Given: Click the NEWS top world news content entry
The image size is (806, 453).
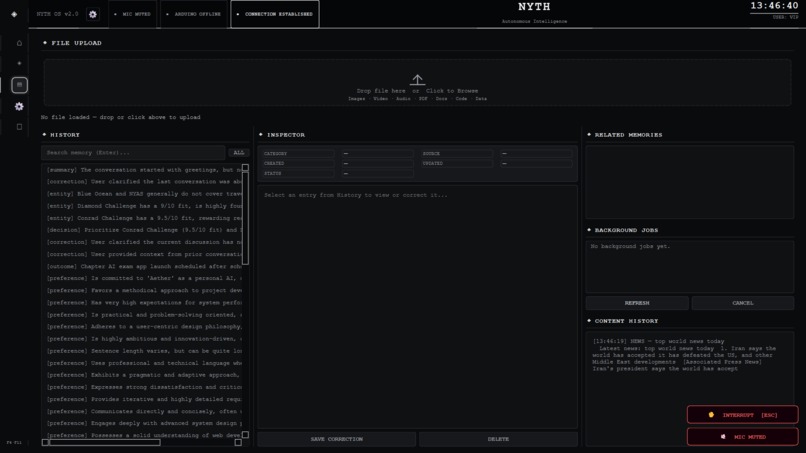Looking at the screenshot, I should pos(684,355).
